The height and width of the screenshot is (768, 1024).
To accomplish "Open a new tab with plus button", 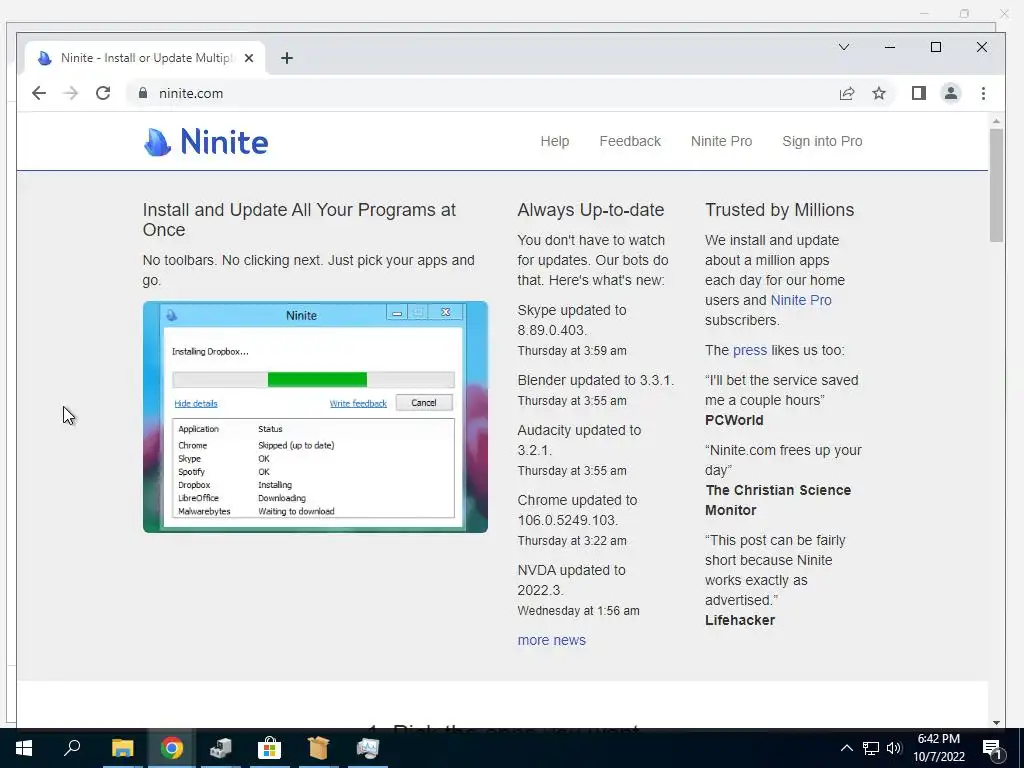I will coord(287,58).
